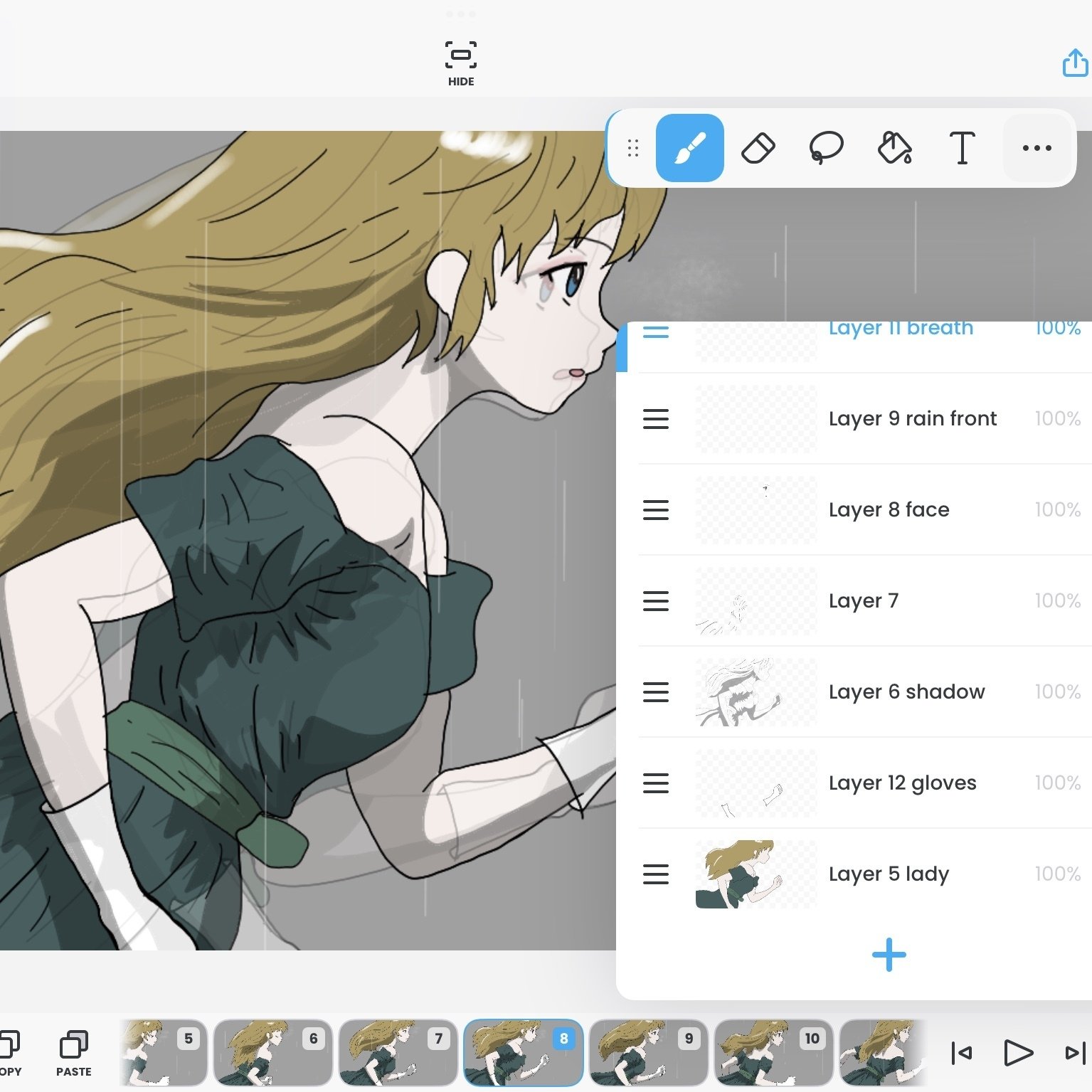The image size is (1092, 1092).
Task: Select the Lasso selection tool
Action: click(x=826, y=148)
